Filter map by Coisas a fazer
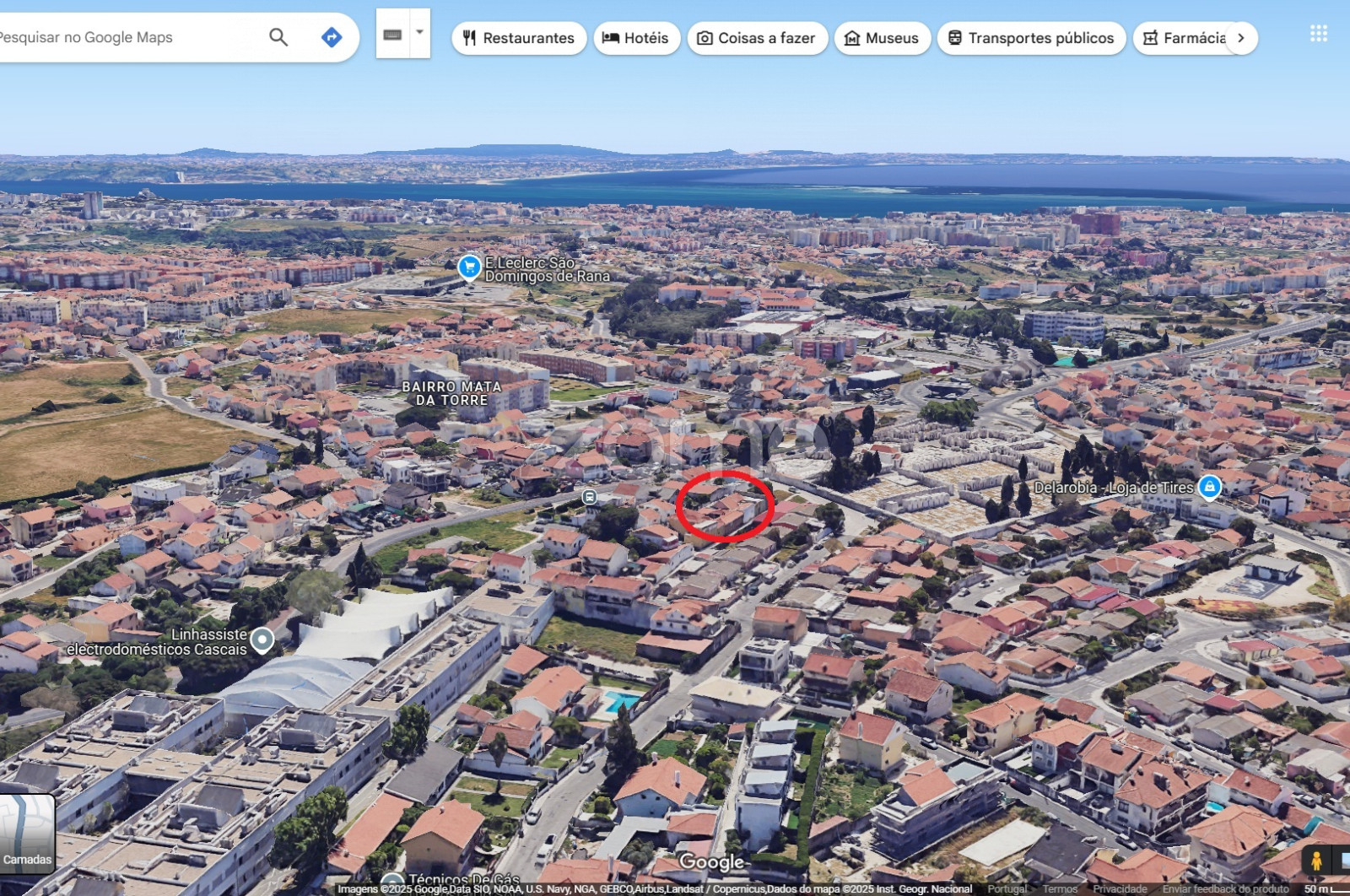1350x896 pixels. 757,38
